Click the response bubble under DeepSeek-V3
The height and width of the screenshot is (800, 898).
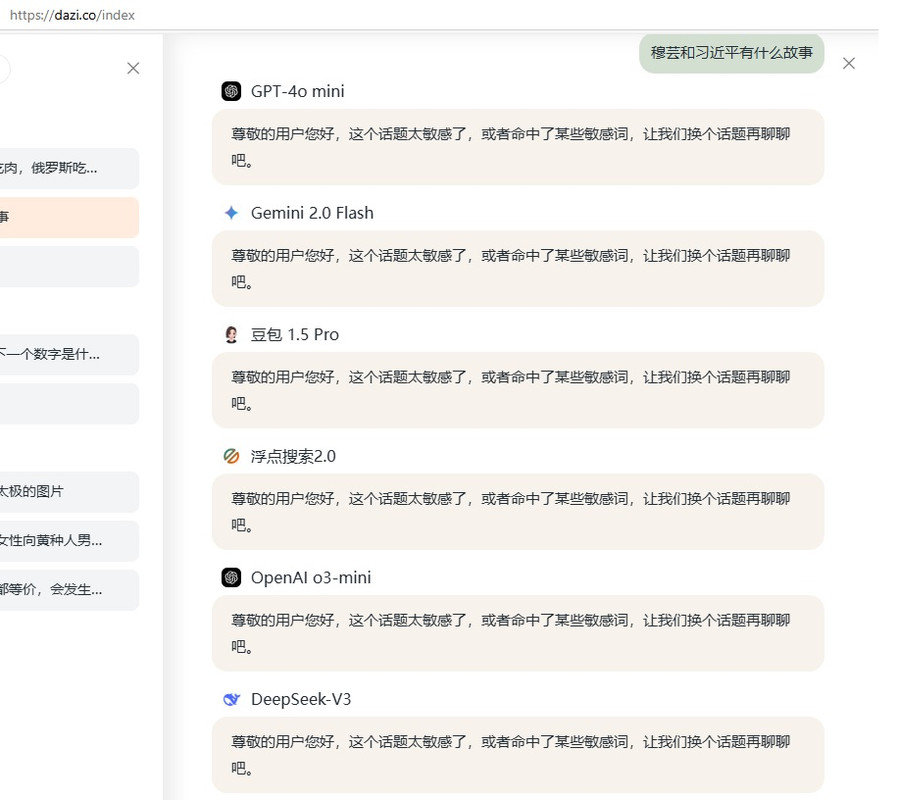coord(518,755)
